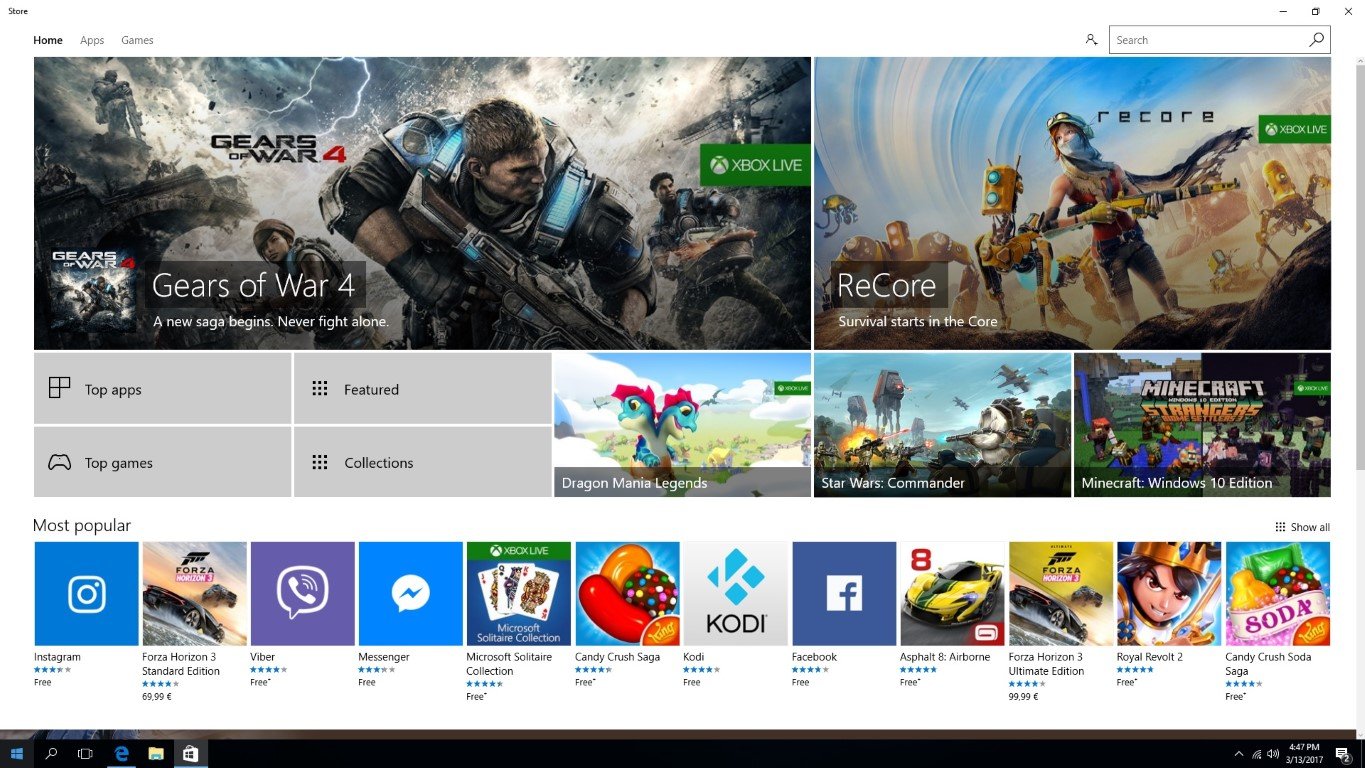Click the 99,99 € price
The width and height of the screenshot is (1365, 768).
(1023, 697)
